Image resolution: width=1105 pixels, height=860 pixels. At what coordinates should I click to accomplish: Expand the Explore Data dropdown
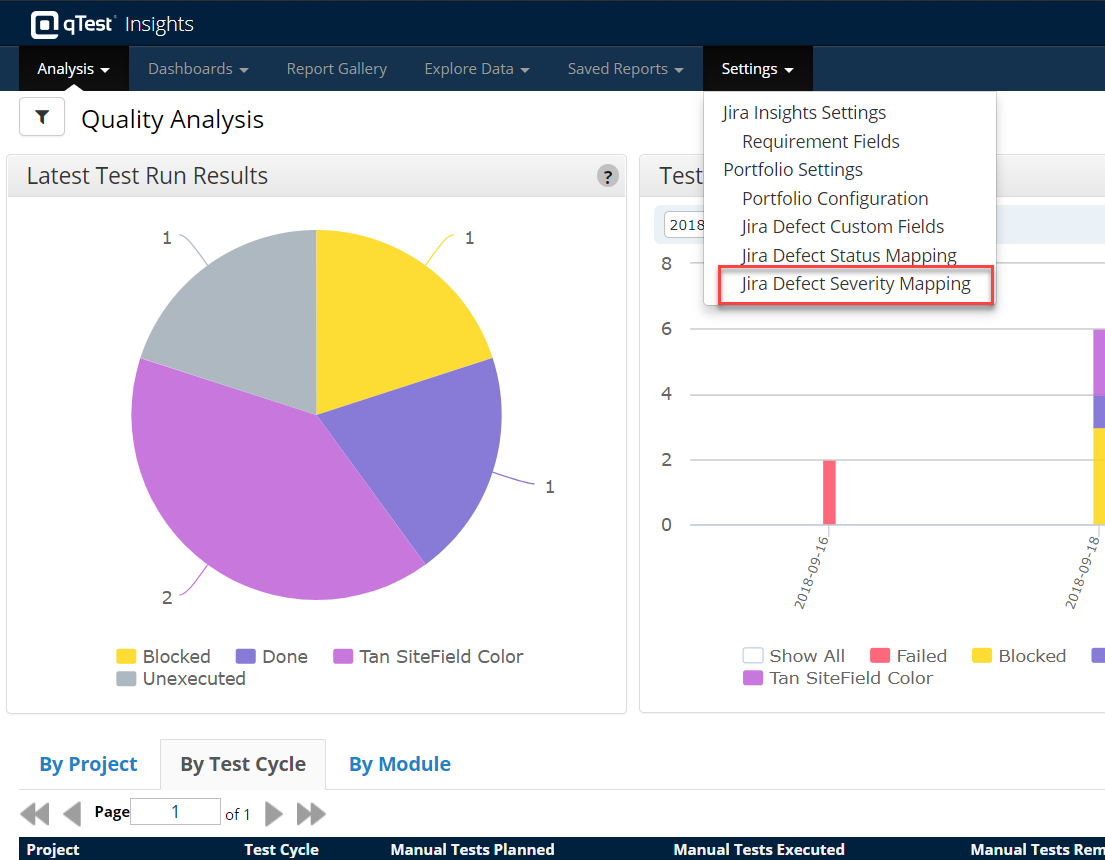pos(476,69)
